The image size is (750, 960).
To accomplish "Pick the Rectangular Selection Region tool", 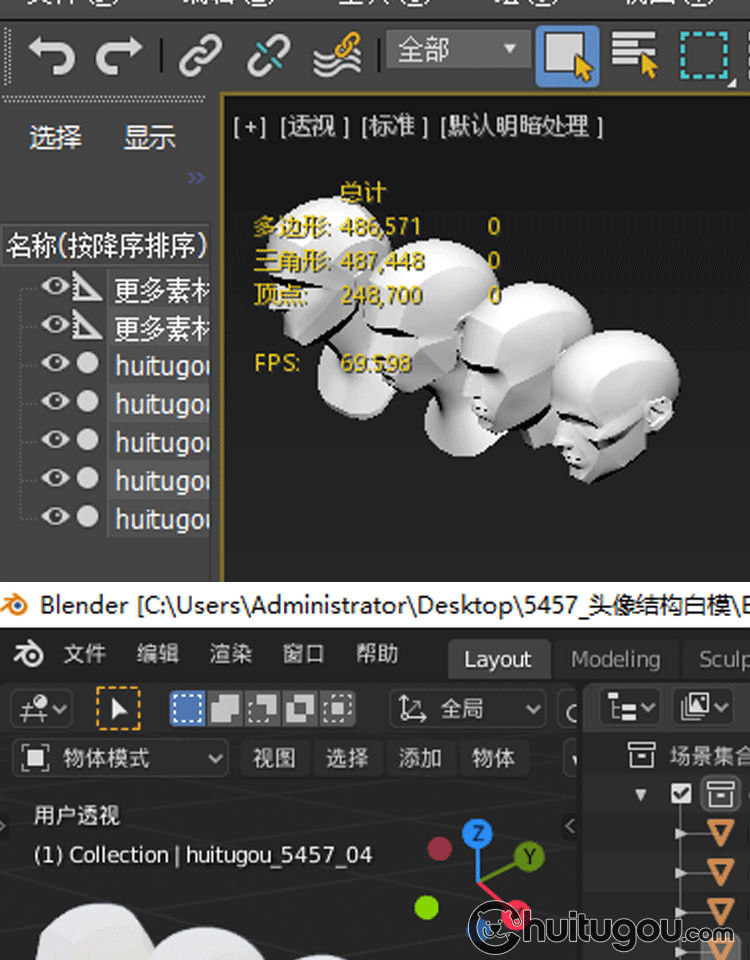I will (x=705, y=56).
